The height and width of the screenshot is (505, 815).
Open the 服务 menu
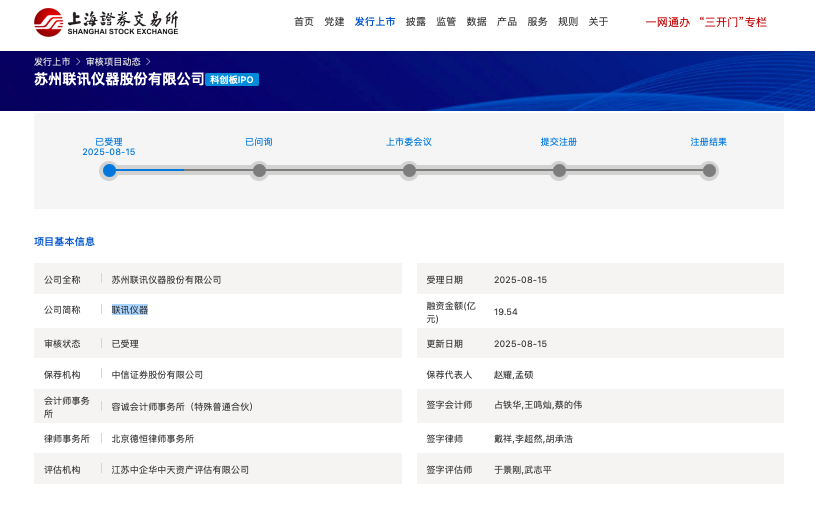click(x=537, y=22)
